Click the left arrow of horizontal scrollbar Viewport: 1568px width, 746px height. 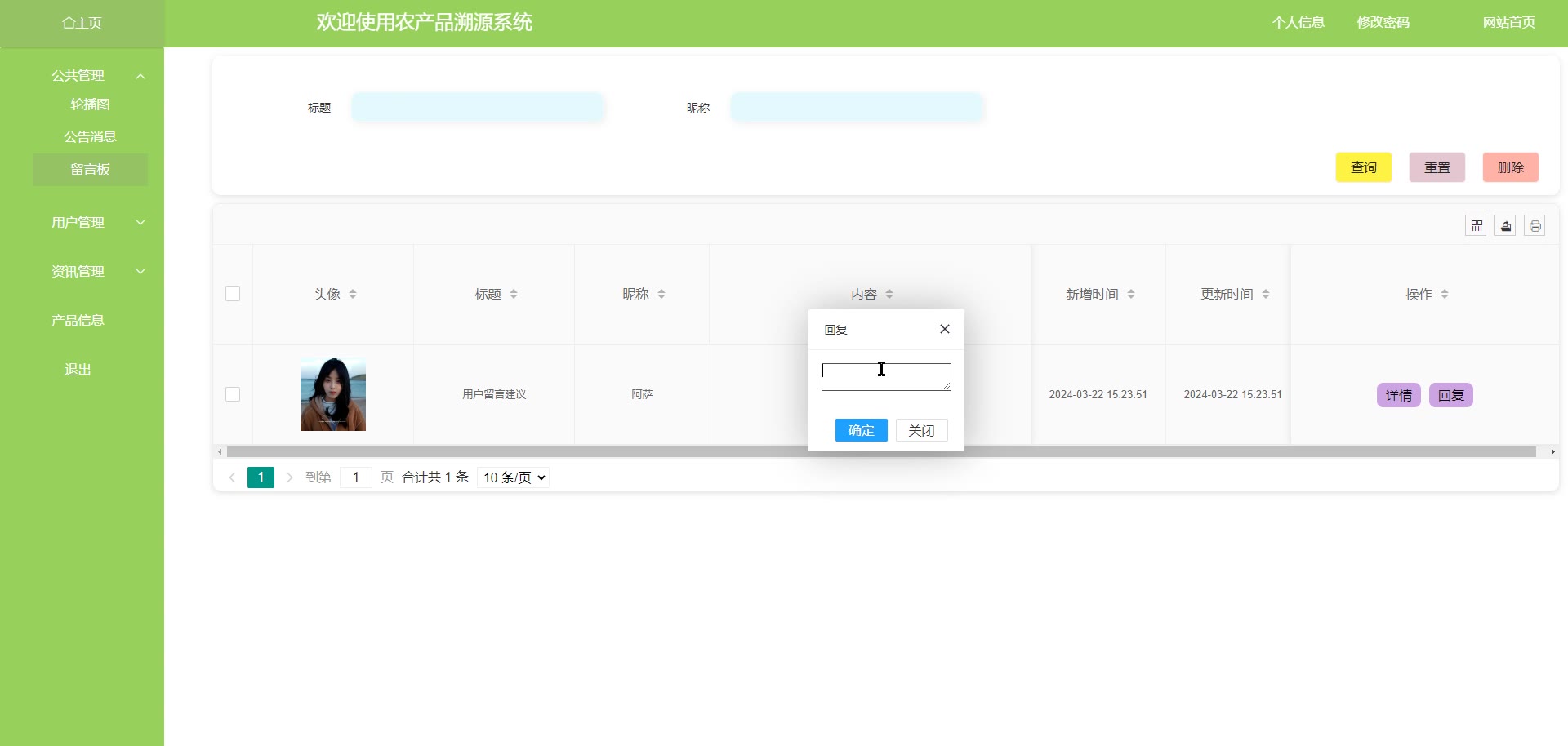[220, 451]
